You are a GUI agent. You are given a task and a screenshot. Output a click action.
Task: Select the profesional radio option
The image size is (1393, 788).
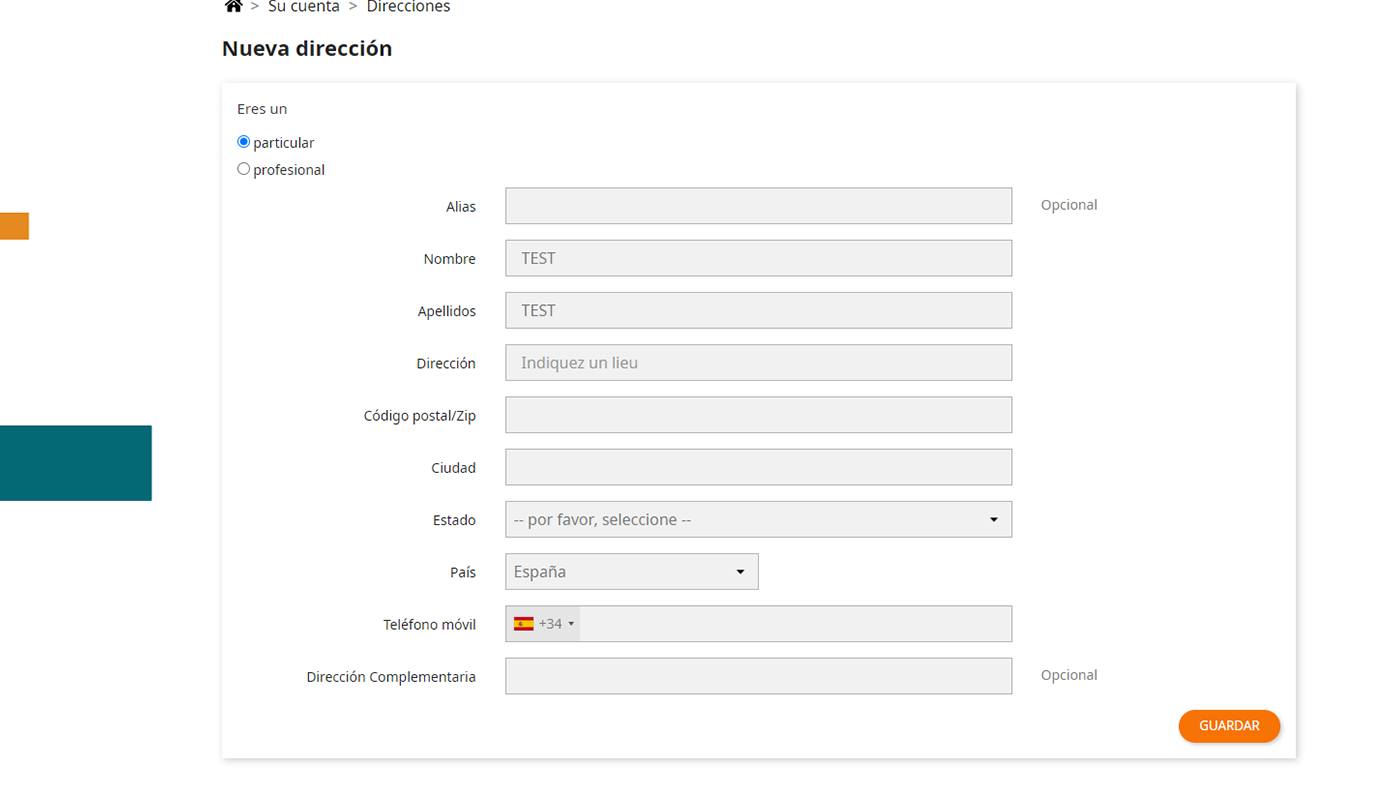tap(243, 169)
